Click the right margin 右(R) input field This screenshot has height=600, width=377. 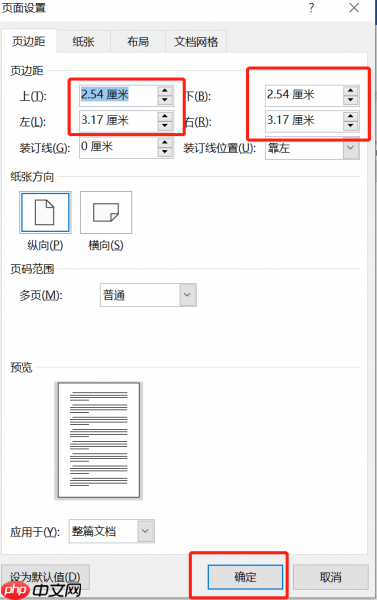click(304, 121)
